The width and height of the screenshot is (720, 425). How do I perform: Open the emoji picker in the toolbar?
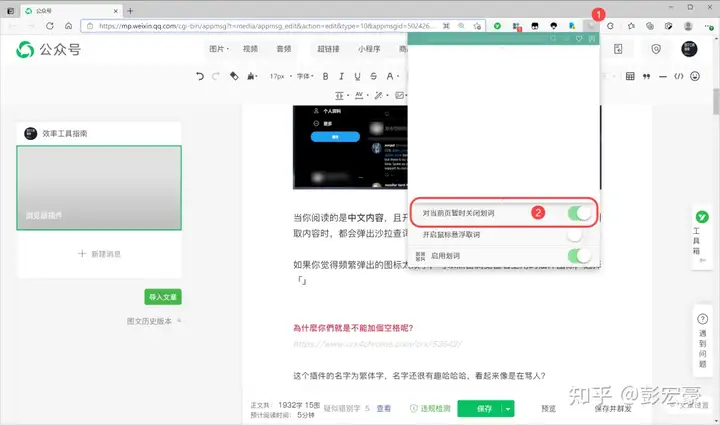click(x=695, y=76)
